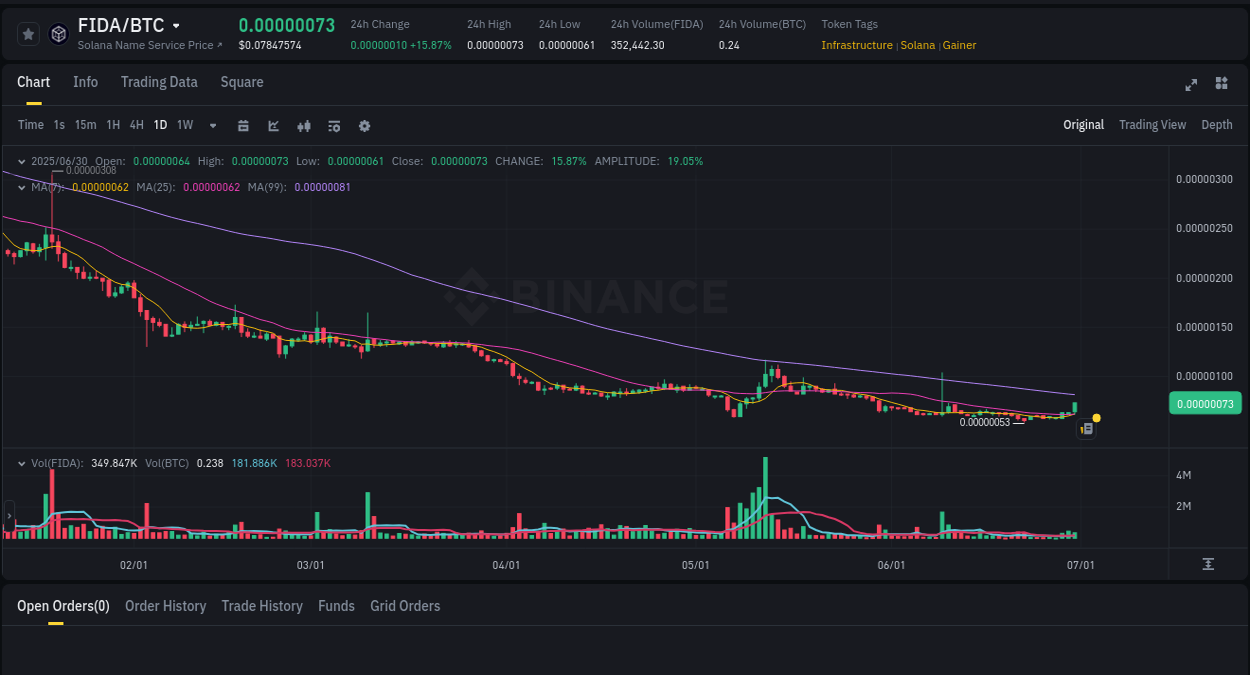The height and width of the screenshot is (675, 1250).
Task: Open the Trade History tab
Action: coord(262,606)
